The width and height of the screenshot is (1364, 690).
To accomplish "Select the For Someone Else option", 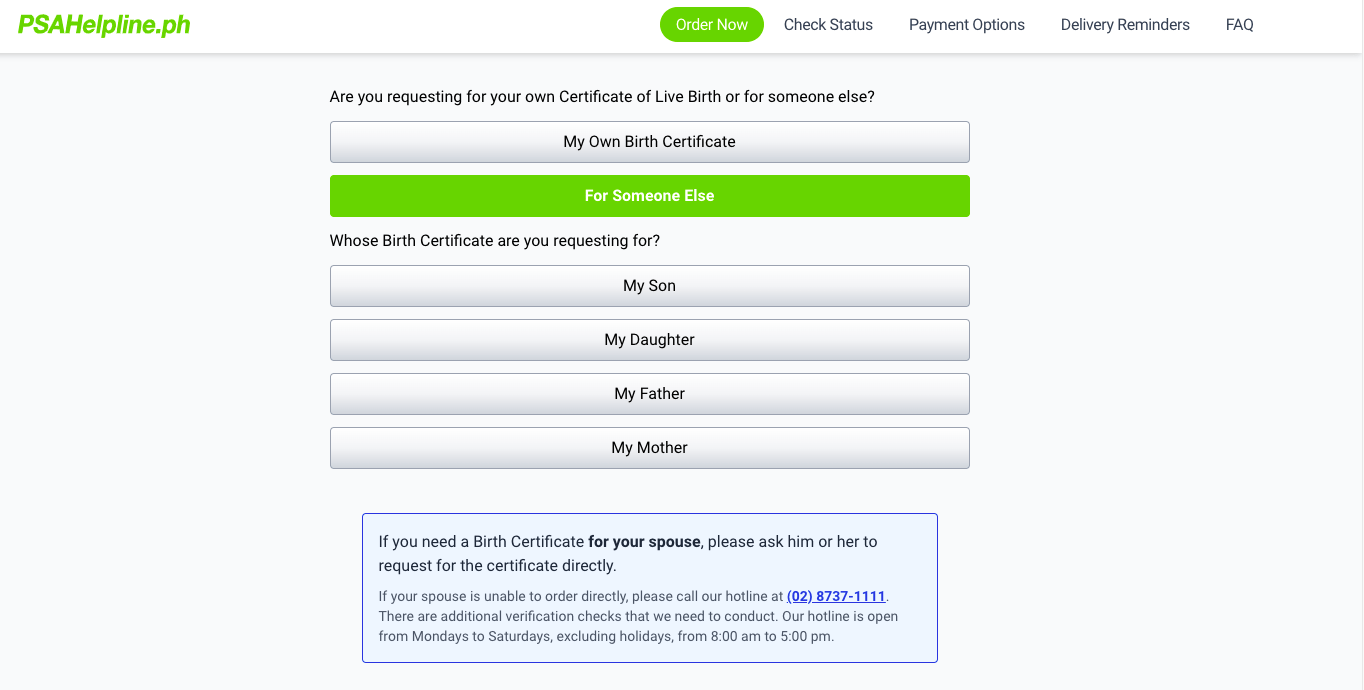I will pos(650,196).
